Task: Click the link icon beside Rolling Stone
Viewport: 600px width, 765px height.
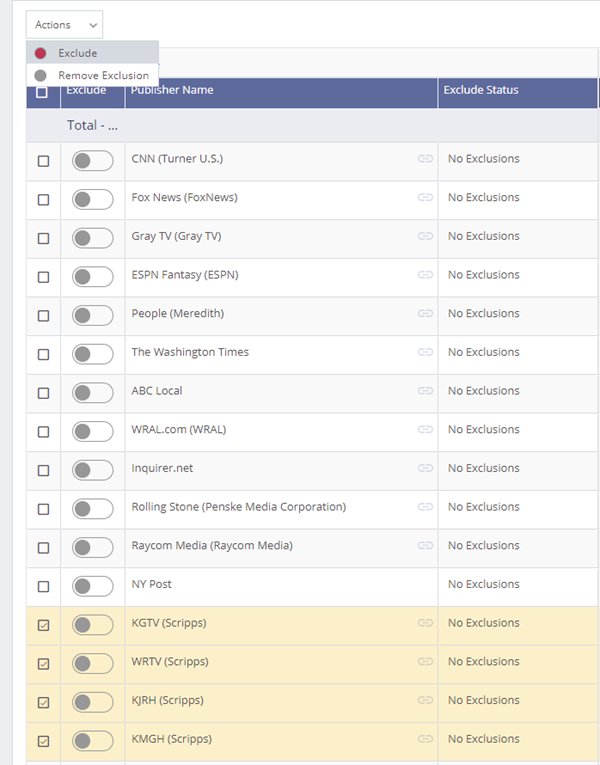Action: pyautogui.click(x=425, y=507)
